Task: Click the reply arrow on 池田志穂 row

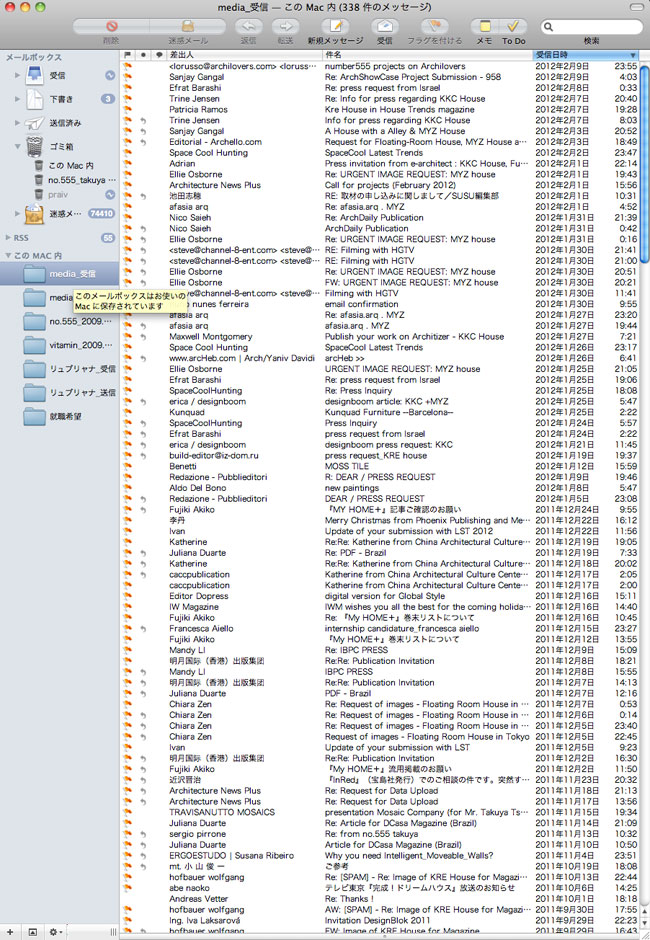Action: (x=143, y=196)
